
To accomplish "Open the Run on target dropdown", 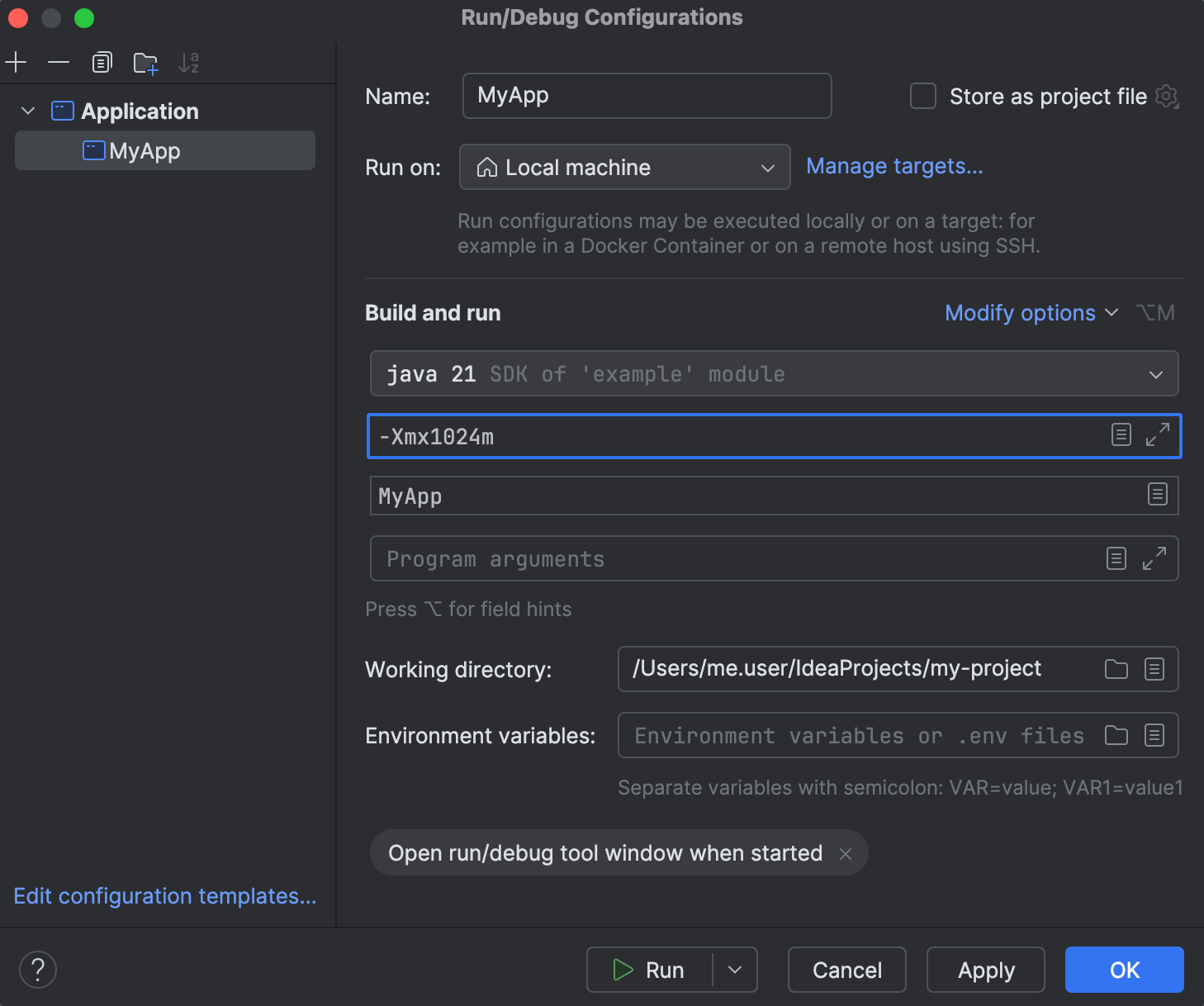I will pyautogui.click(x=767, y=167).
